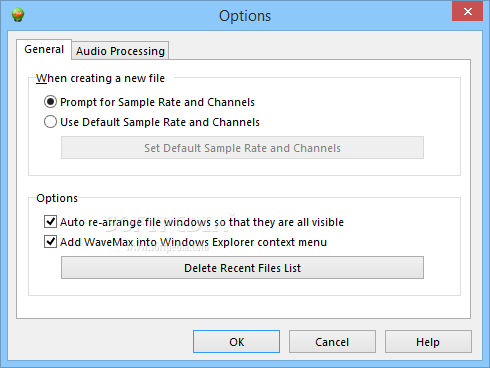Confirm settings with the OK button
490x368 pixels.
coord(236,342)
